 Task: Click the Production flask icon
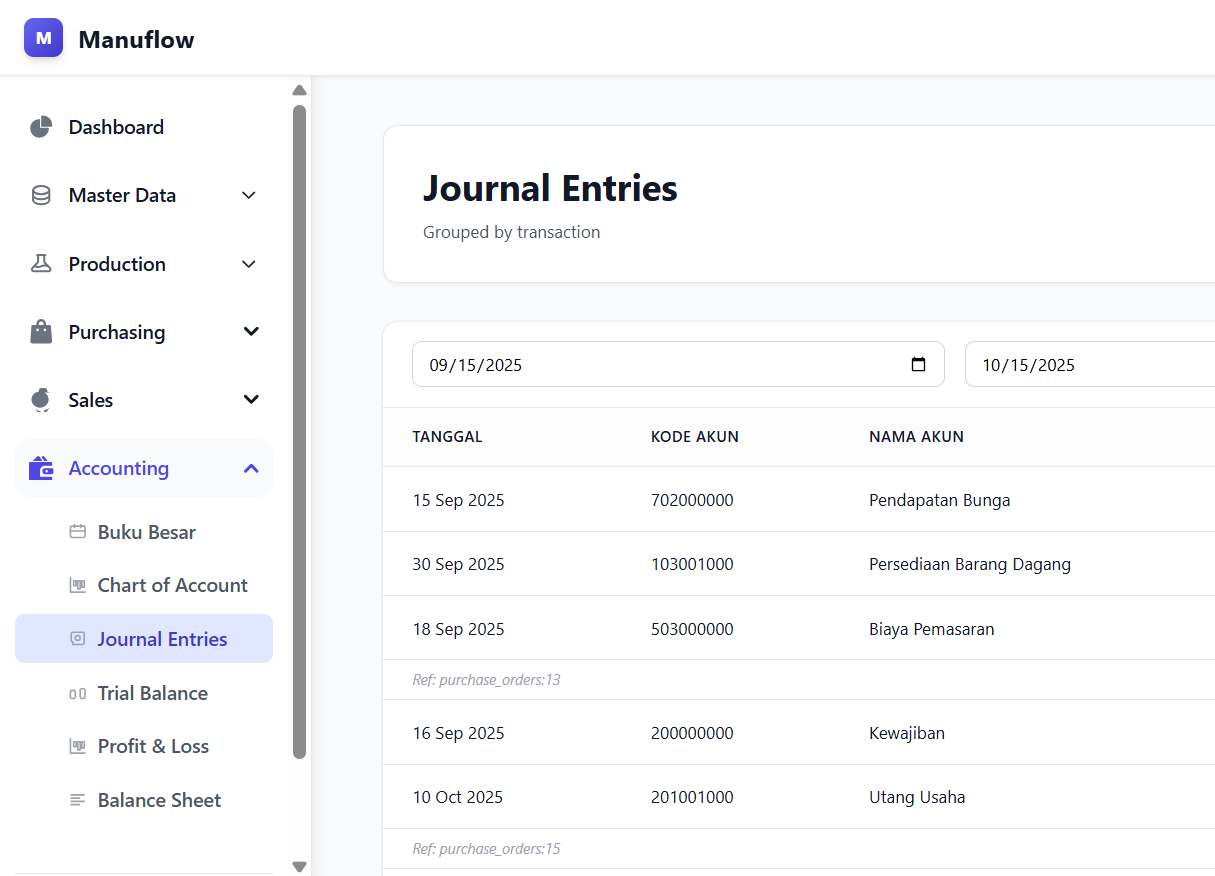pos(41,264)
